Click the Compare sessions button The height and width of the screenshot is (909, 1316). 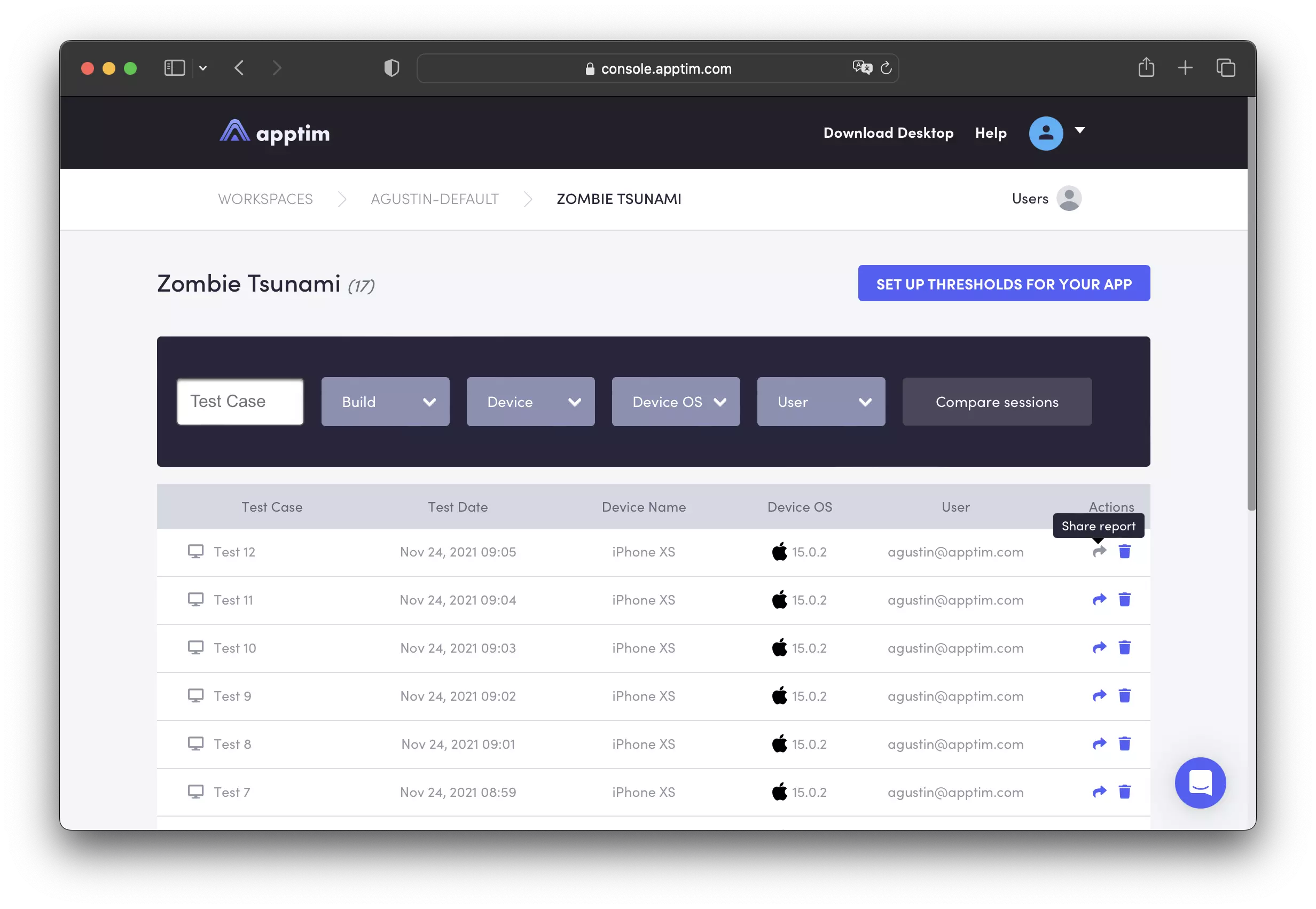pos(997,402)
